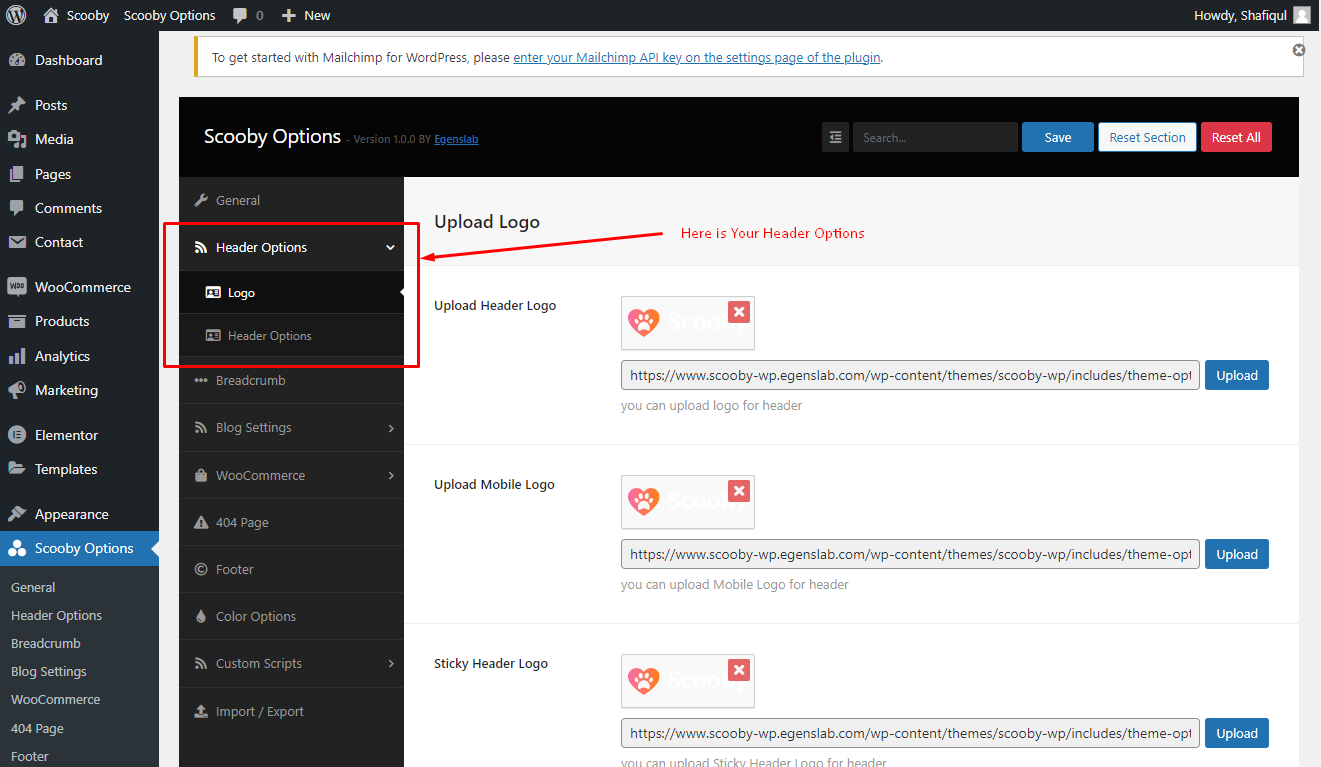Remove the Upload Mobile Logo image
Screen dimensions: 1321x767
(x=739, y=491)
